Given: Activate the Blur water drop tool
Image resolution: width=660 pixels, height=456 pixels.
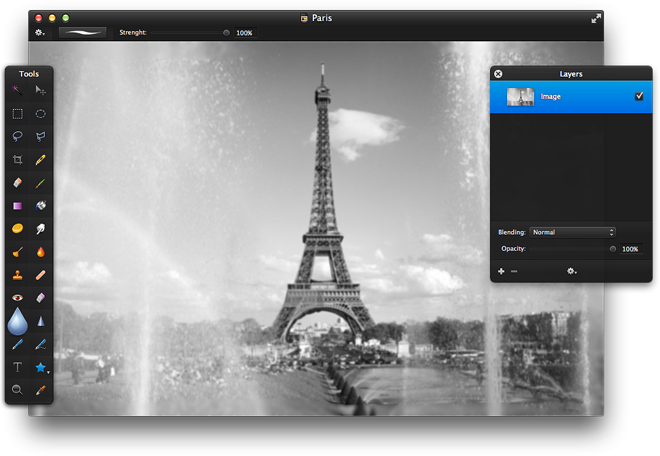Looking at the screenshot, I should [x=17, y=321].
